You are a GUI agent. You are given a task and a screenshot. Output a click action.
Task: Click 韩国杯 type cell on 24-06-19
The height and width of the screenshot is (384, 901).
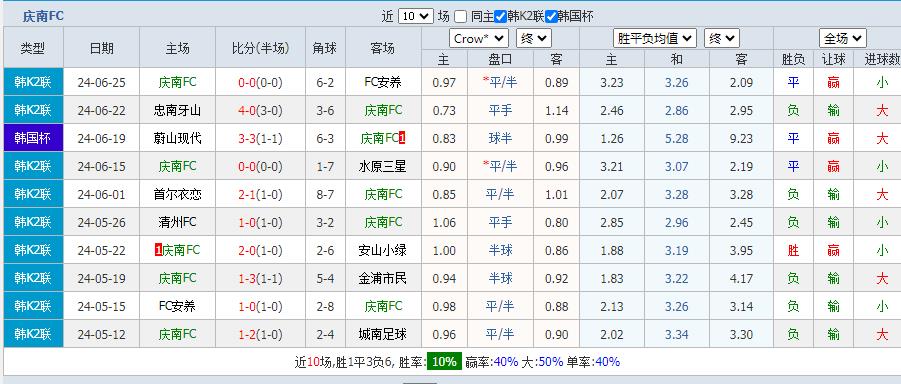[33, 138]
